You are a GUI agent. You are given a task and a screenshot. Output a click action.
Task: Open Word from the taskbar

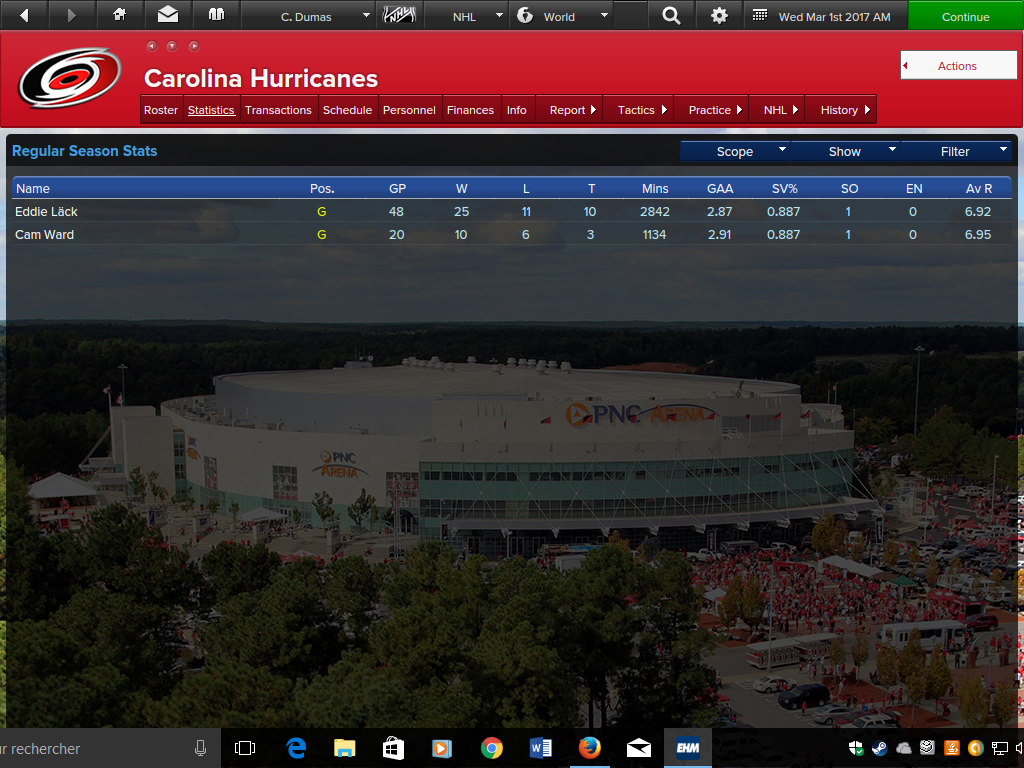(x=540, y=748)
